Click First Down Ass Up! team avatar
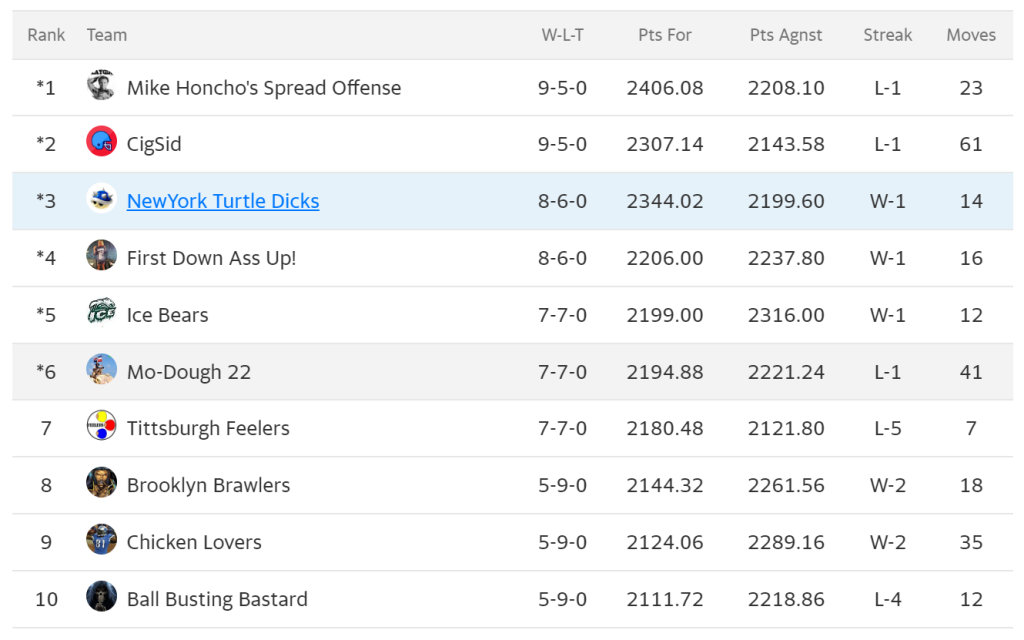The height and width of the screenshot is (640, 1024). click(101, 256)
